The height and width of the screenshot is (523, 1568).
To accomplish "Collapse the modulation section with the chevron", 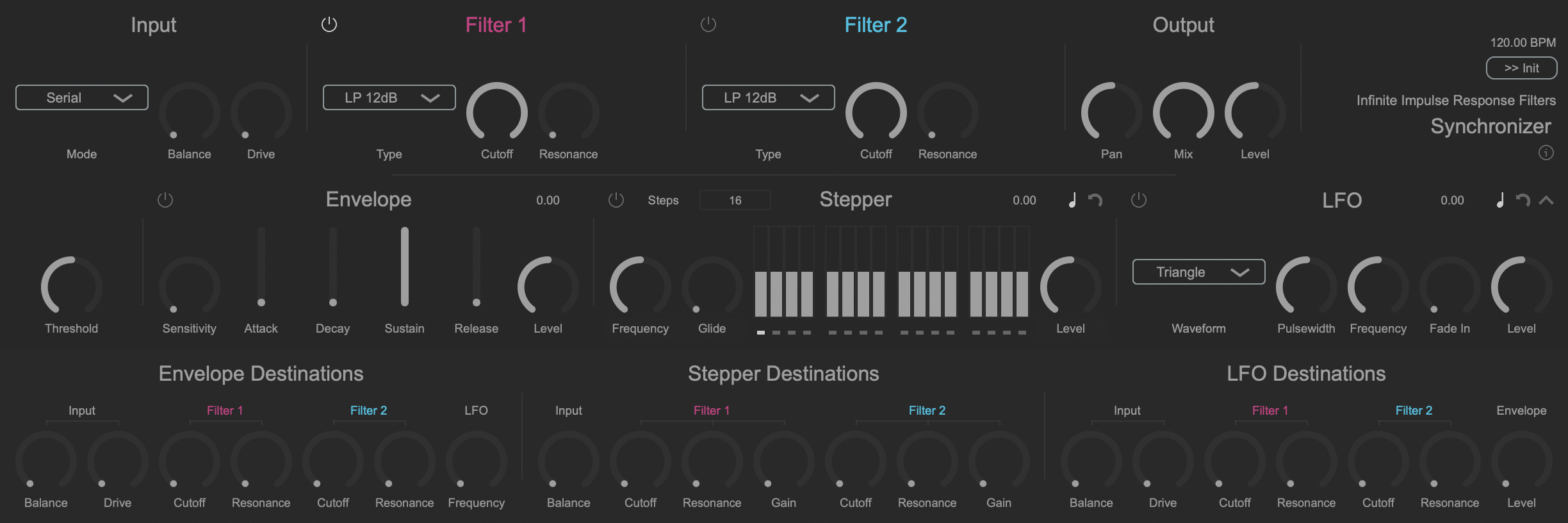I will click(1546, 201).
